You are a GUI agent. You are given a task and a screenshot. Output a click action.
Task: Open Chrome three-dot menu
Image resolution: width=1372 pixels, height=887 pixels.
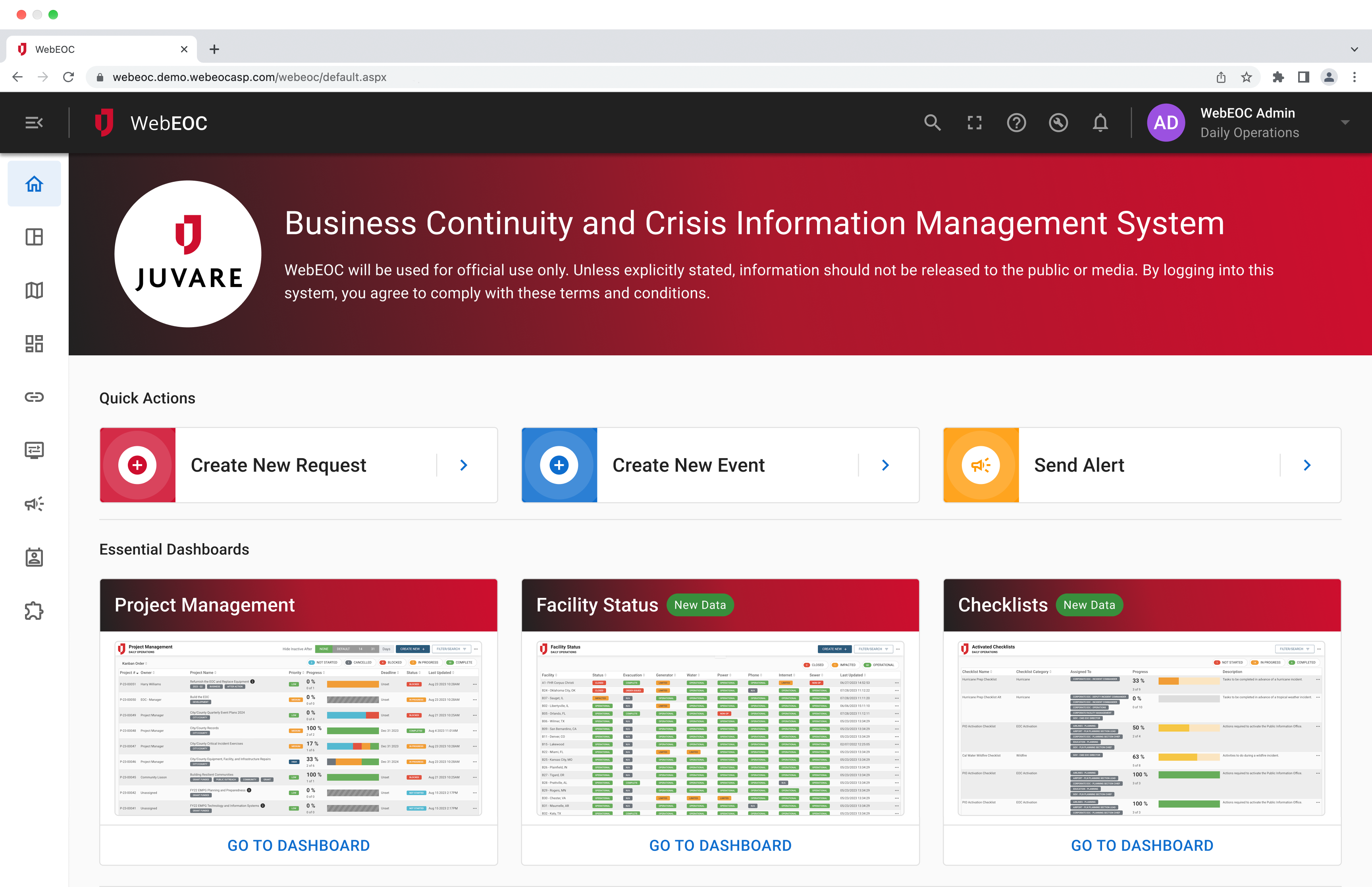(x=1354, y=77)
